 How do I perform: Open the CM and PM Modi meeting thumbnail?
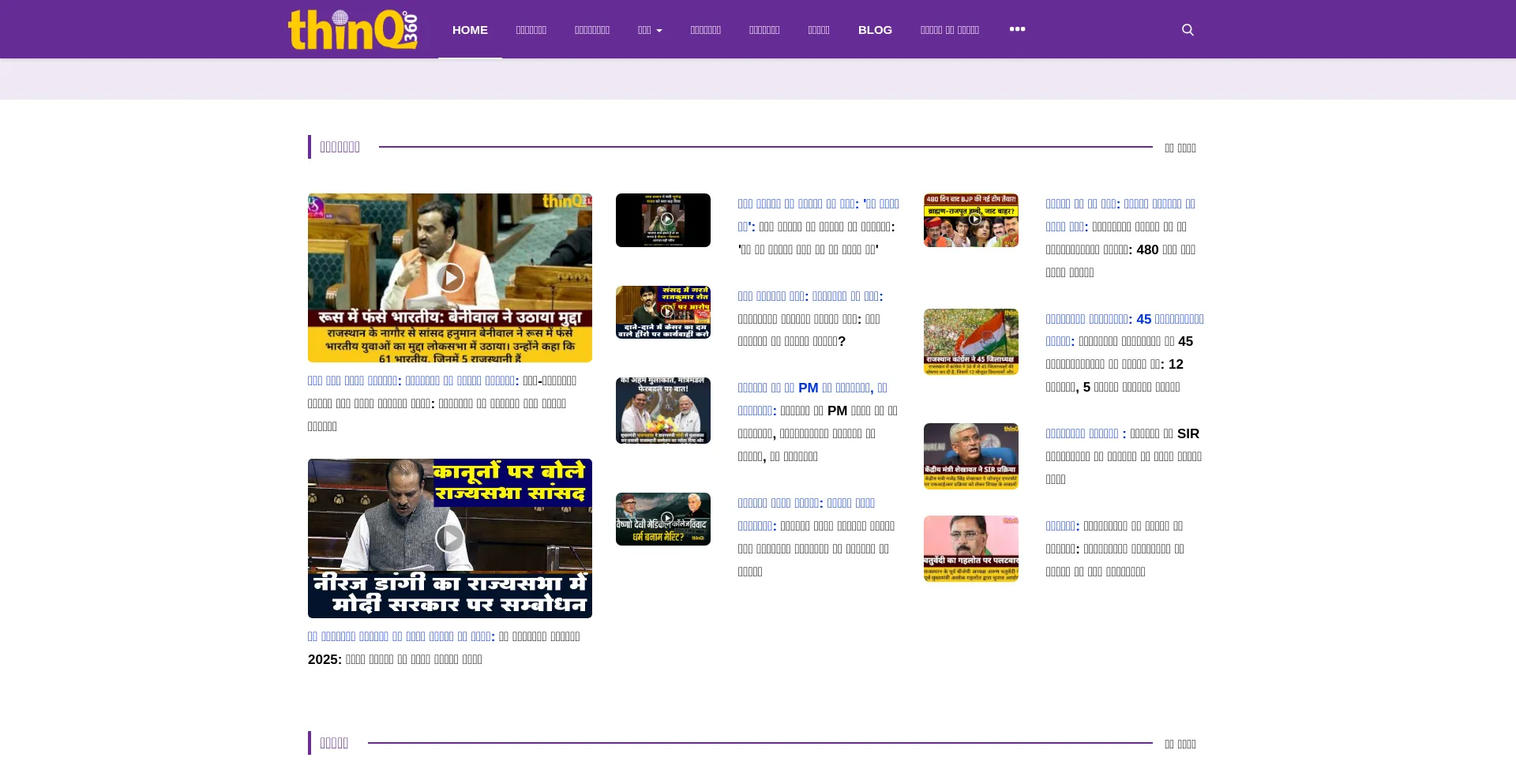click(663, 410)
